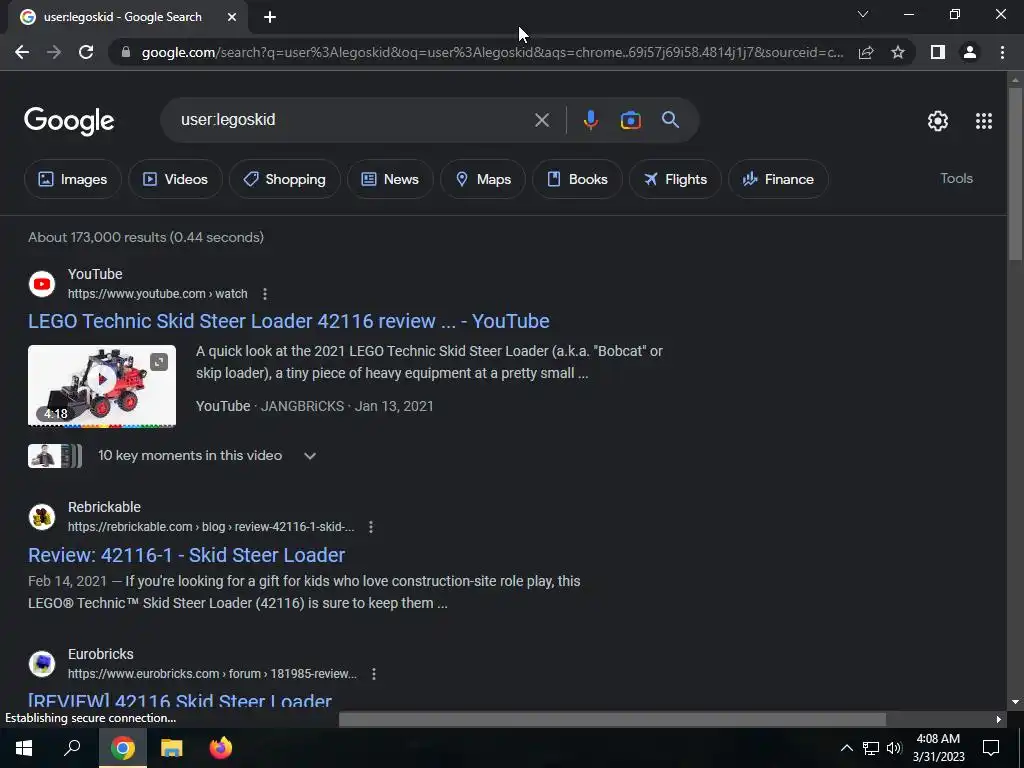Click the eurobricks.com forum URL text
Viewport: 1024px width, 768px height.
212,673
